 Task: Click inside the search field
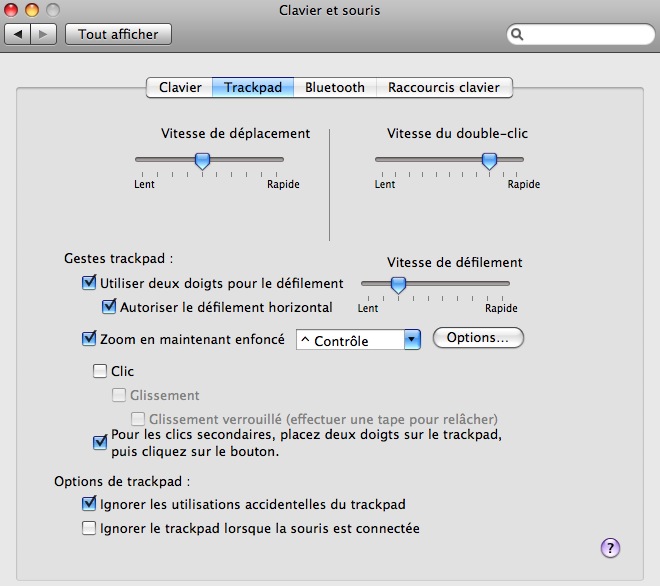click(585, 34)
